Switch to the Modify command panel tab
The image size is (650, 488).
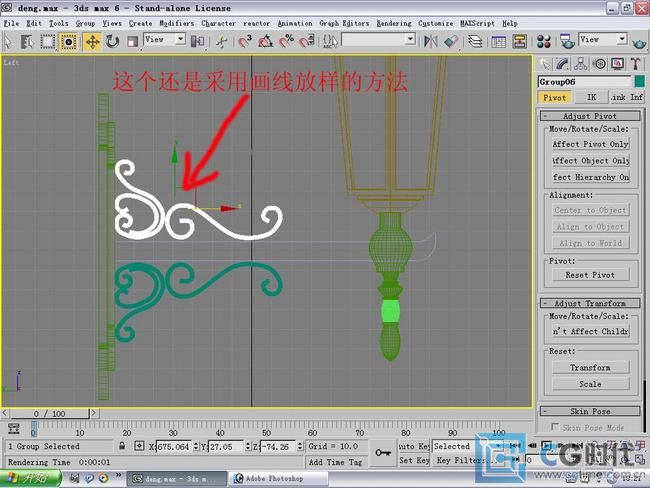[x=562, y=64]
